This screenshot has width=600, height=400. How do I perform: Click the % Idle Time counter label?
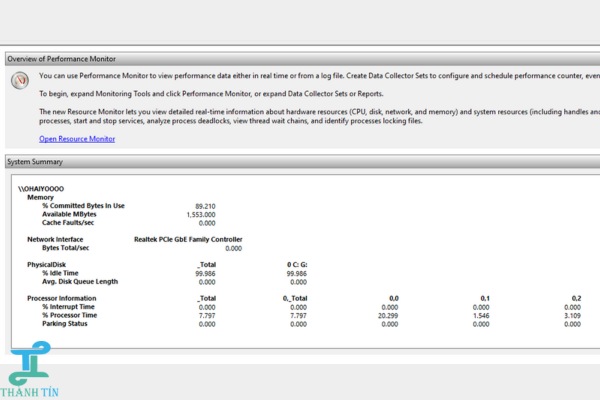click(64, 273)
